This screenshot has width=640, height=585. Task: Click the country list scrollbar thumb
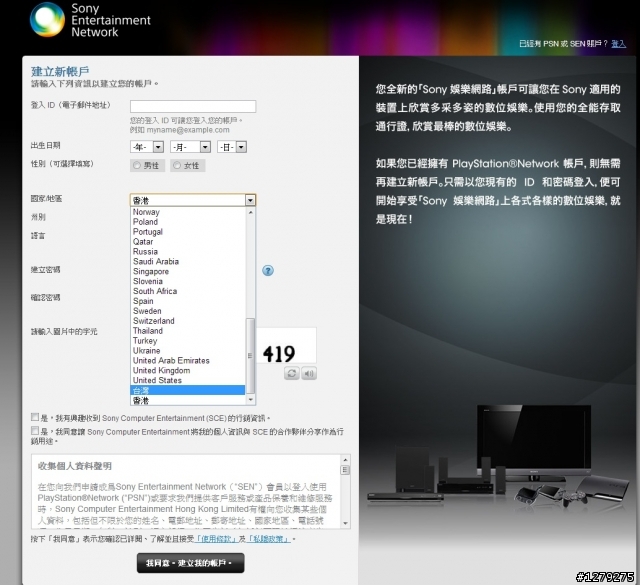[x=251, y=356]
